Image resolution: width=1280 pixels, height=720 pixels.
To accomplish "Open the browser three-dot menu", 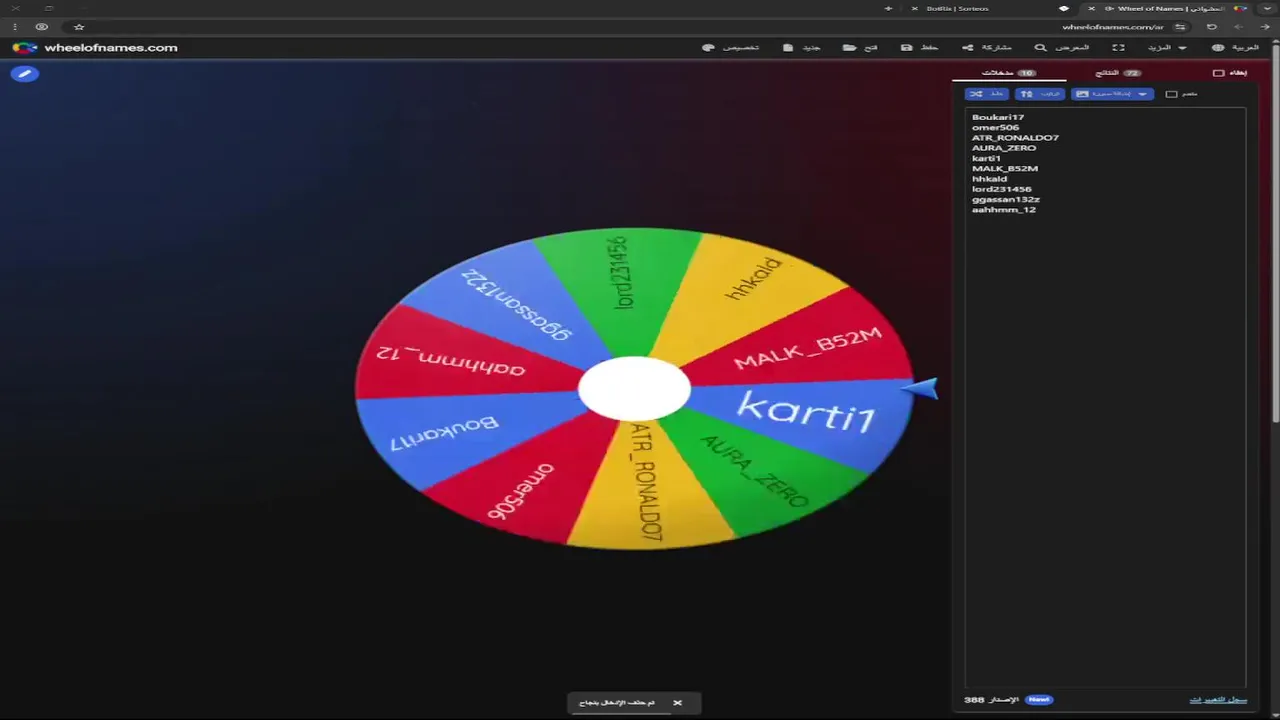I will (x=15, y=27).
